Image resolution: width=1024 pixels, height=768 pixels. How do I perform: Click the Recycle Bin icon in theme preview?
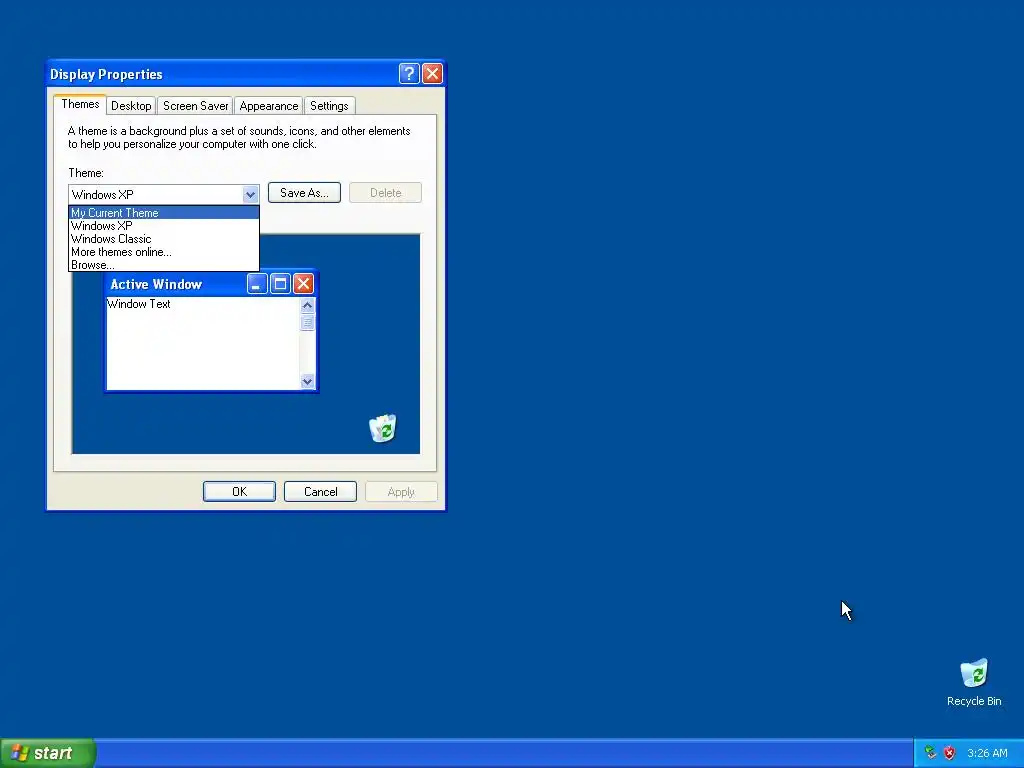pyautogui.click(x=383, y=428)
